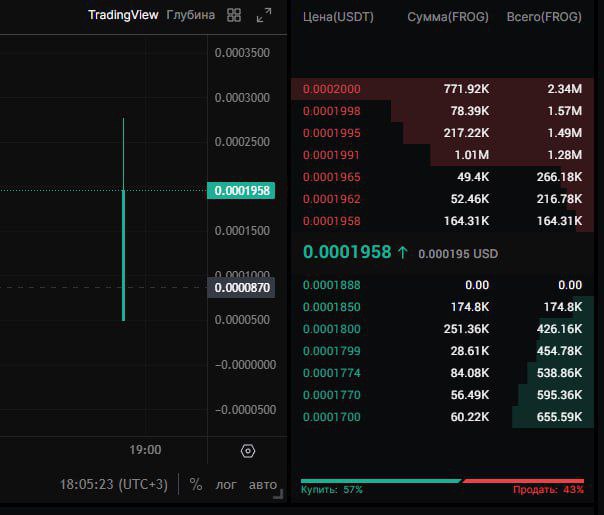
Task: Select buy order at price 0.0001850
Action: 442,307
